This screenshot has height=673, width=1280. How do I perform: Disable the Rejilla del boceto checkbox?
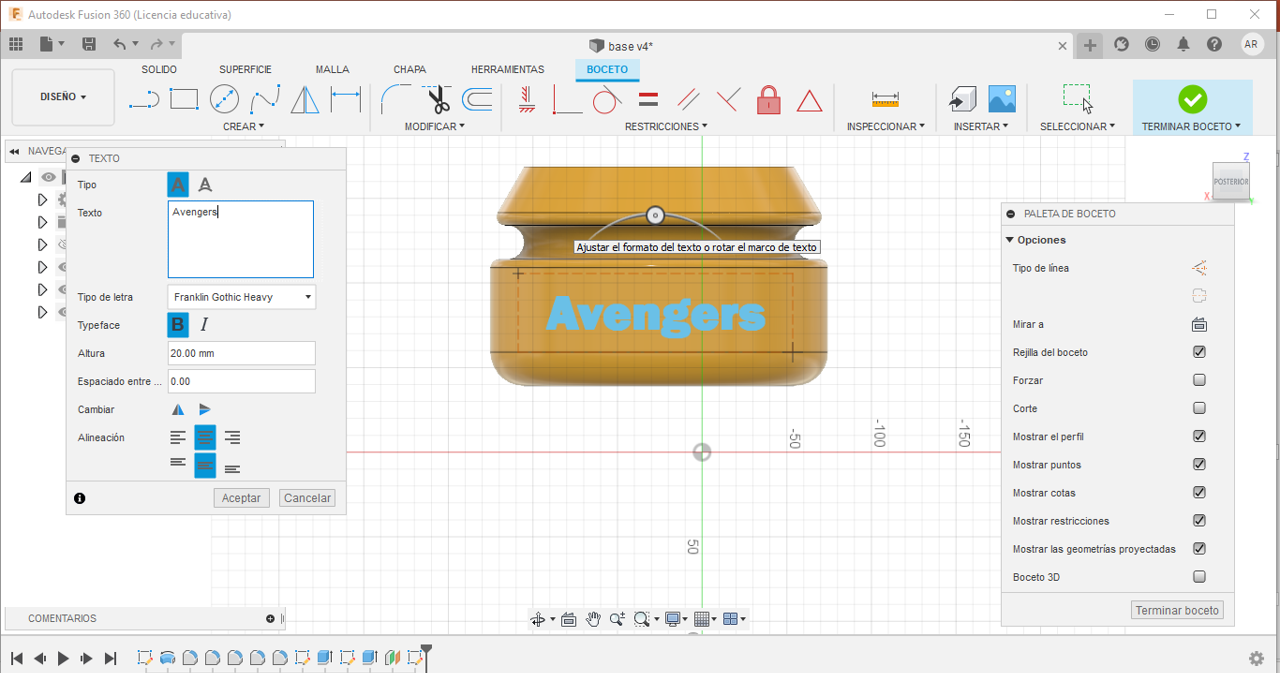point(1199,352)
